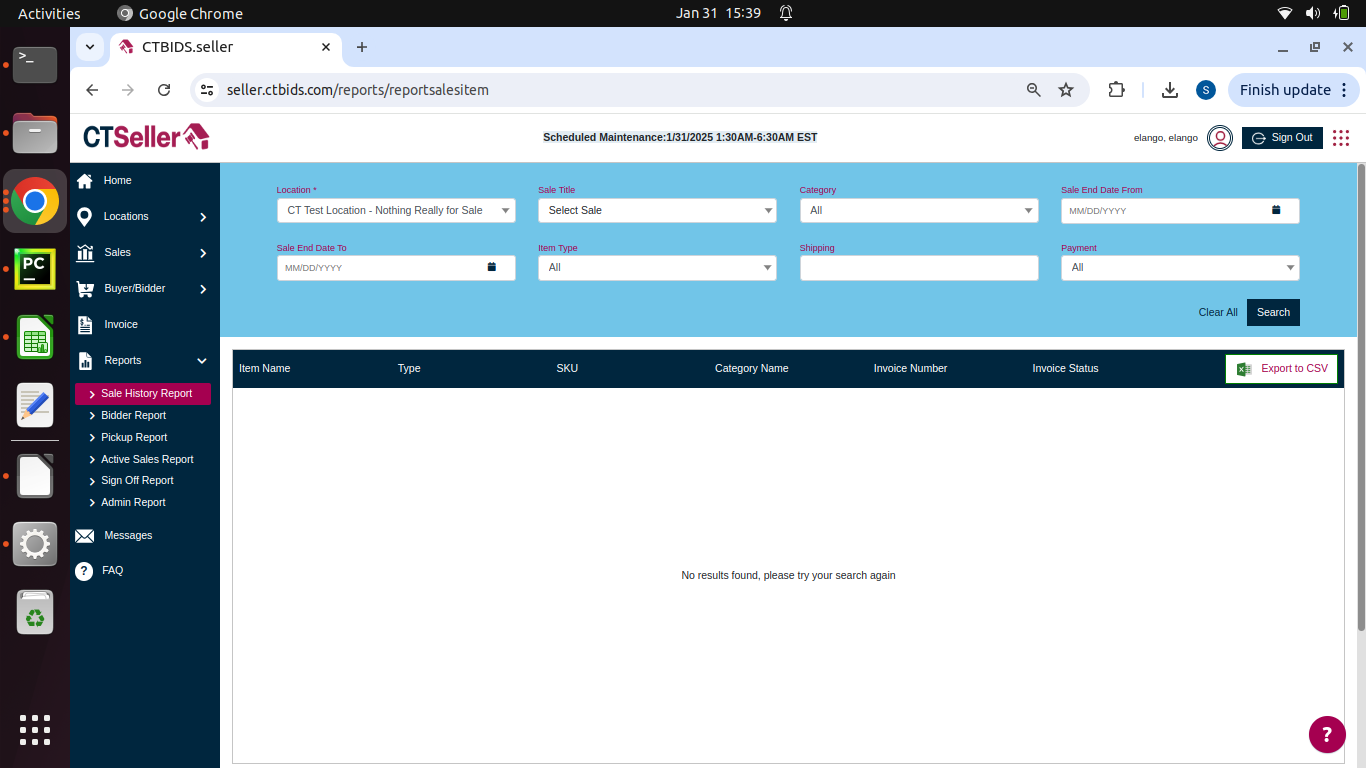Image resolution: width=1366 pixels, height=768 pixels.
Task: Open the Payment dropdown
Action: (x=1179, y=268)
